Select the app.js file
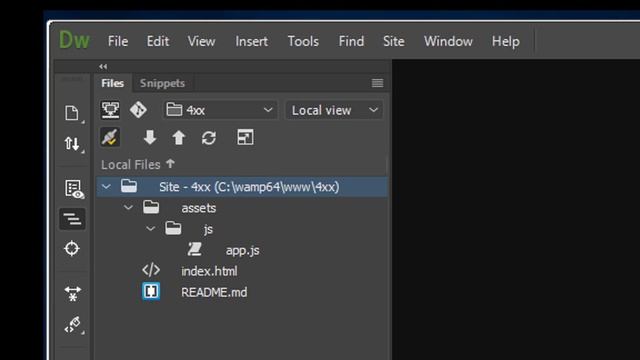Image resolution: width=640 pixels, height=360 pixels. pos(242,251)
